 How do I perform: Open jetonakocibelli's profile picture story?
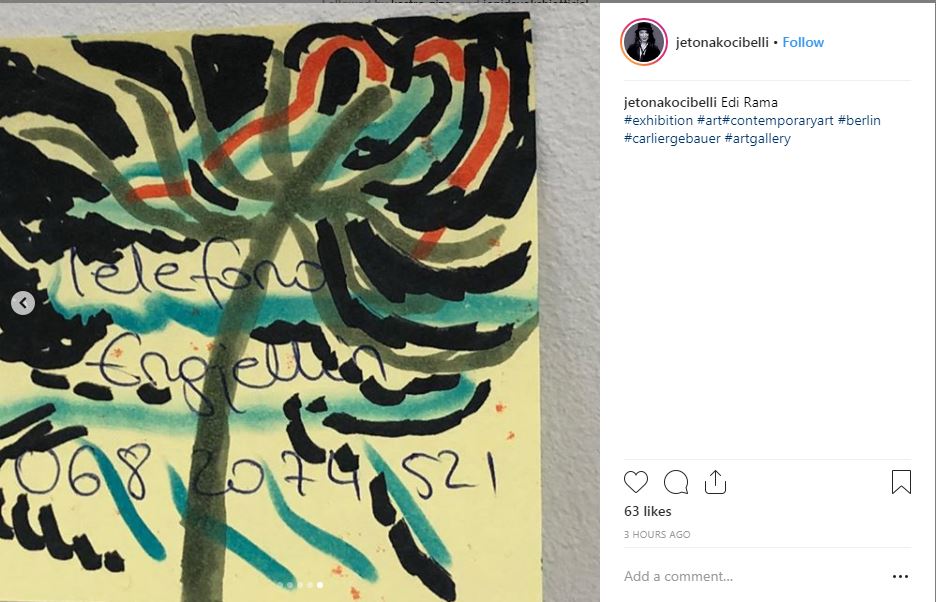point(644,42)
